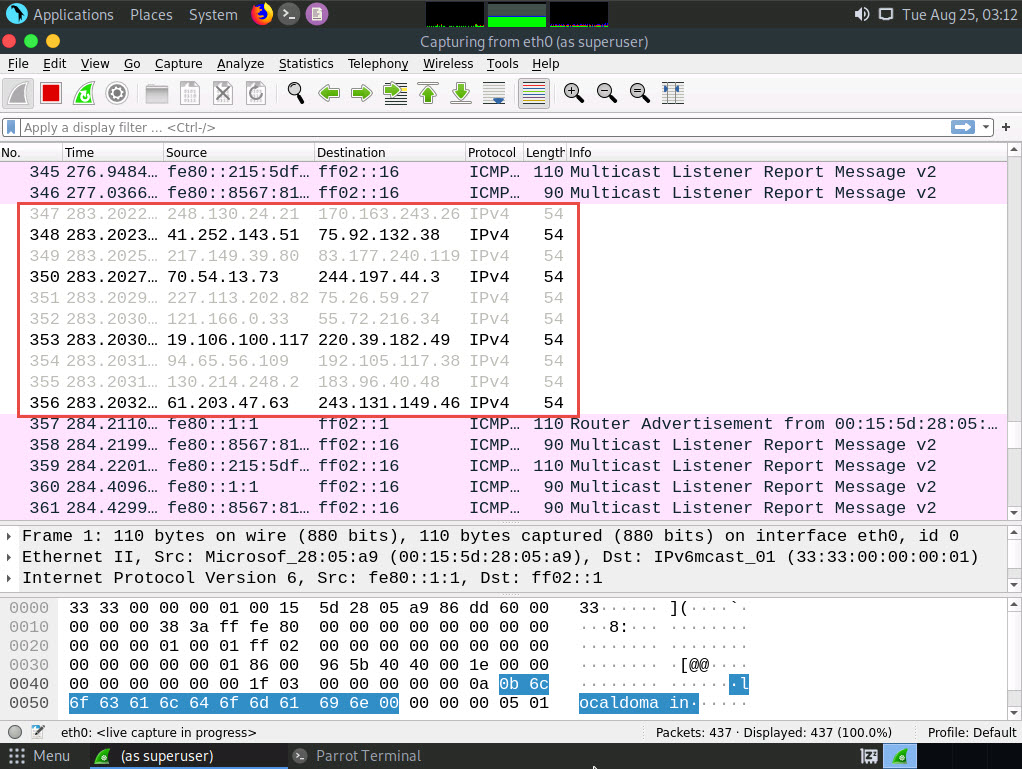
Task: Go to specified packet icon
Action: [395, 94]
